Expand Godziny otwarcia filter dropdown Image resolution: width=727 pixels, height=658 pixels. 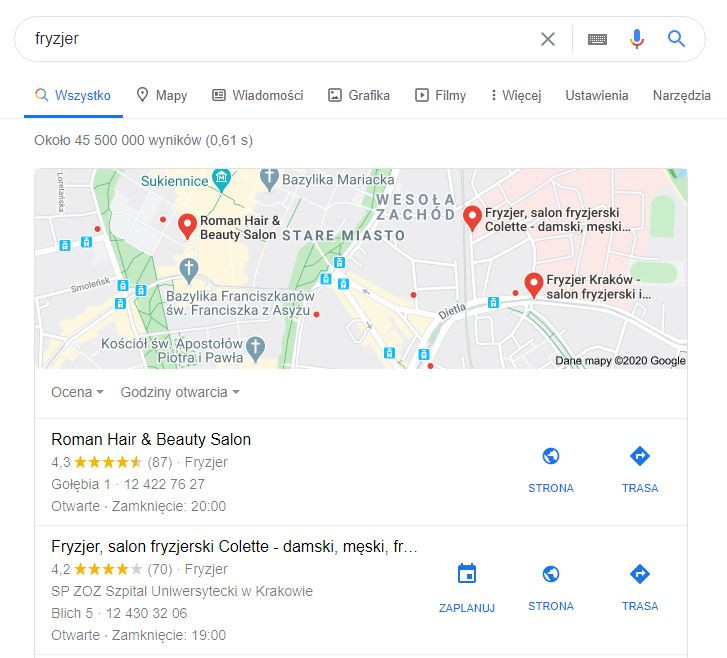pyautogui.click(x=180, y=392)
